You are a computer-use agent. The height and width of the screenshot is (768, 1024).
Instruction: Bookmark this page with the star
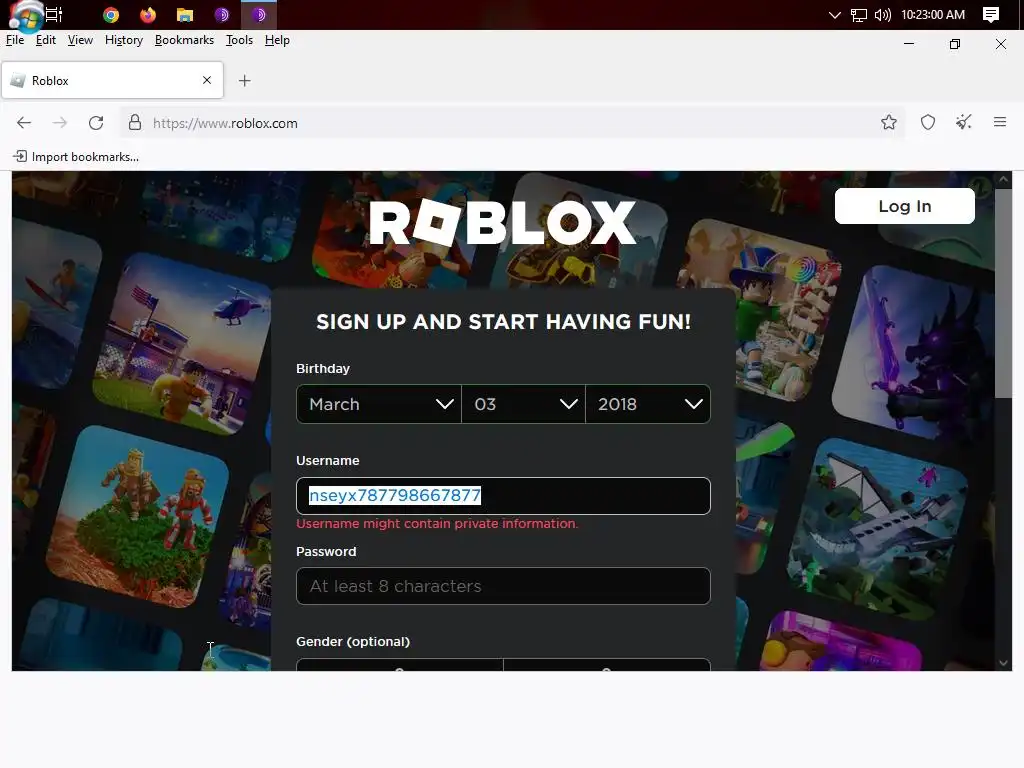[889, 122]
